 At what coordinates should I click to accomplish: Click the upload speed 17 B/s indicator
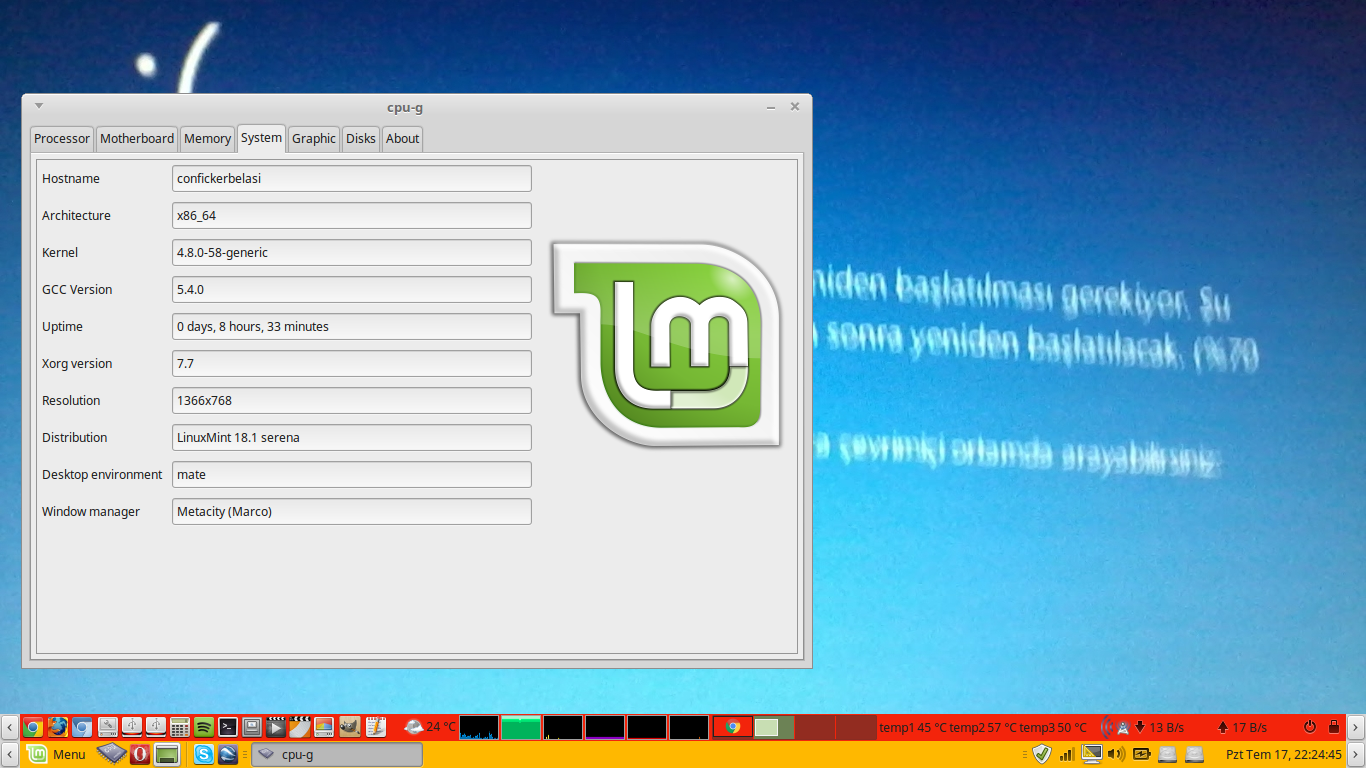(1242, 727)
